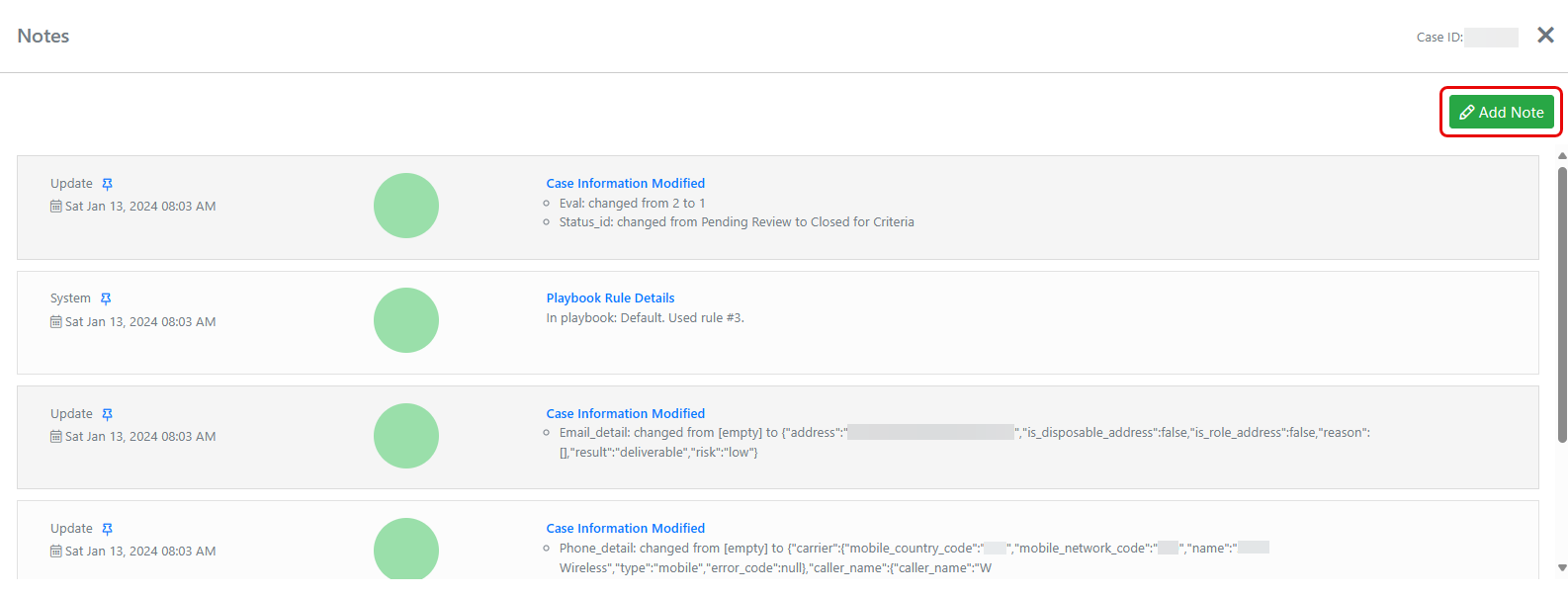Pin the Phone_detail update note
The width and height of the screenshot is (1568, 596).
coord(107,529)
